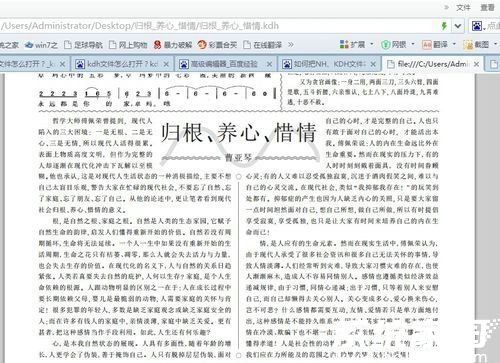Click the 截图 screenshot tool icon
Viewport: 500px width, 363px height.
pos(468,45)
